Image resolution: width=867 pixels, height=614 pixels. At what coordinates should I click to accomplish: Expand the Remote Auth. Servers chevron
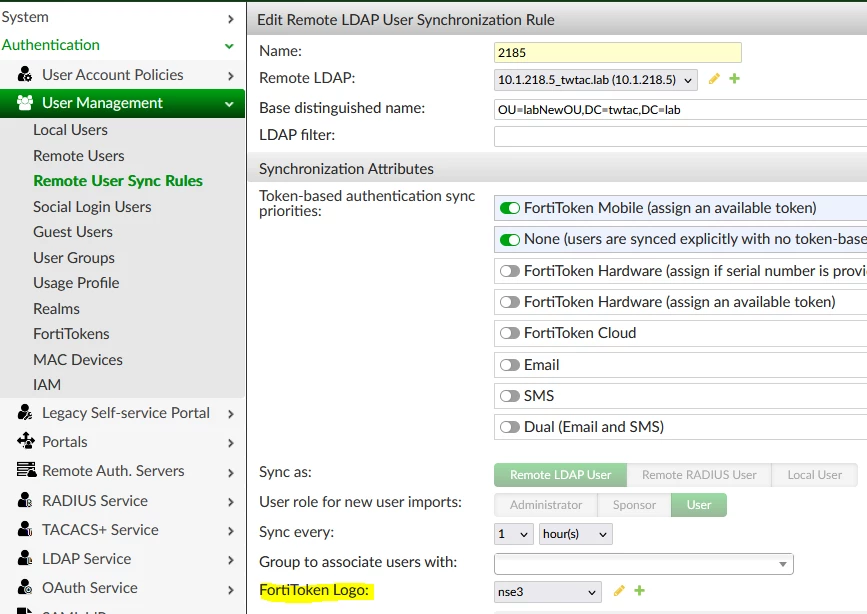(x=231, y=473)
